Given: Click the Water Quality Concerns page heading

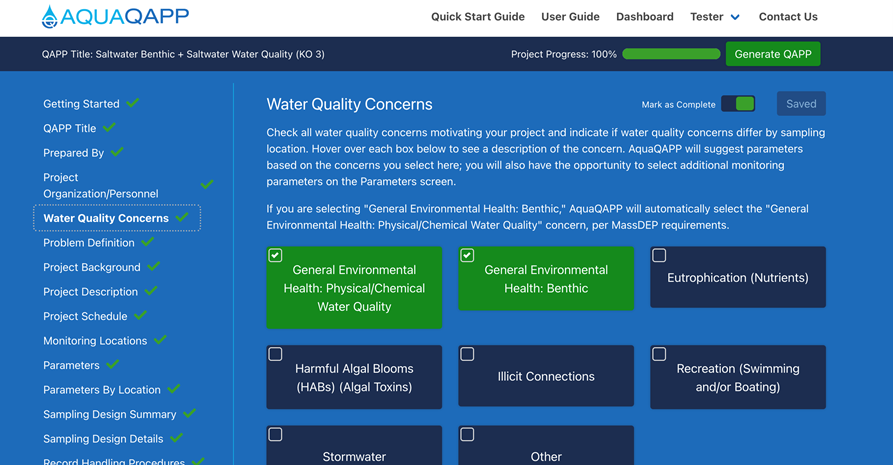Looking at the screenshot, I should (350, 104).
